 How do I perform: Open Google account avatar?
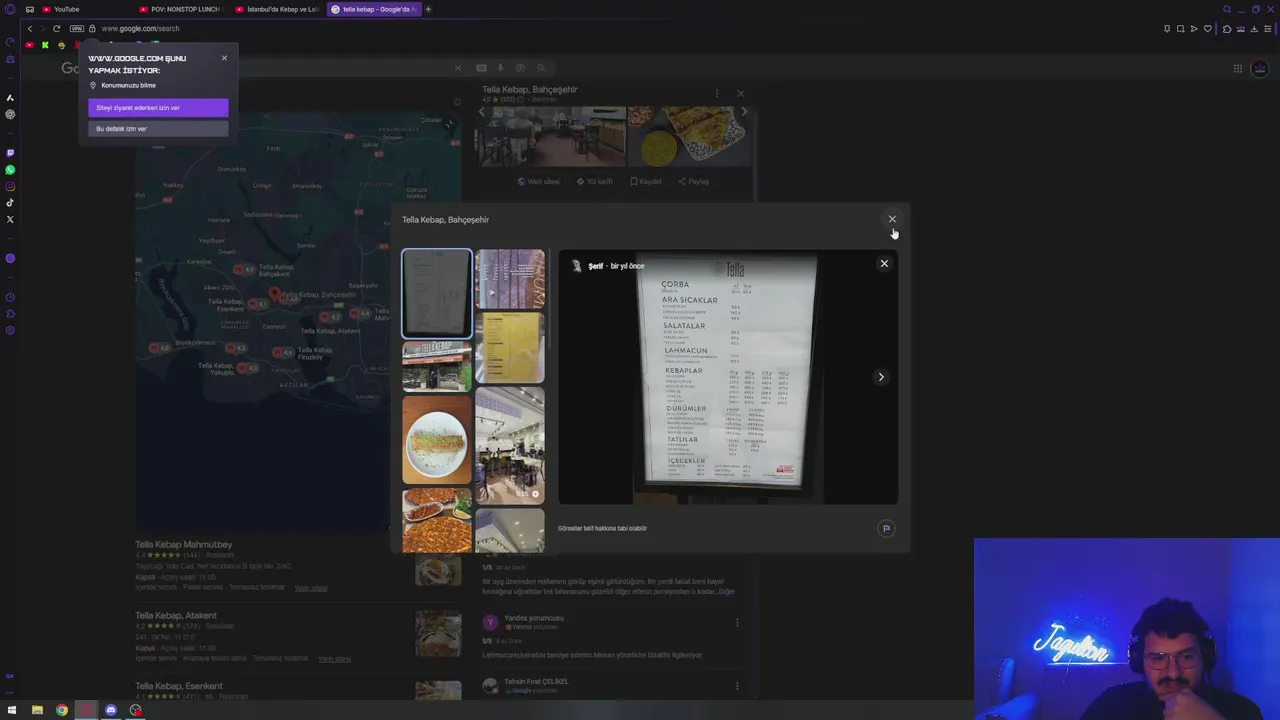pos(1260,68)
